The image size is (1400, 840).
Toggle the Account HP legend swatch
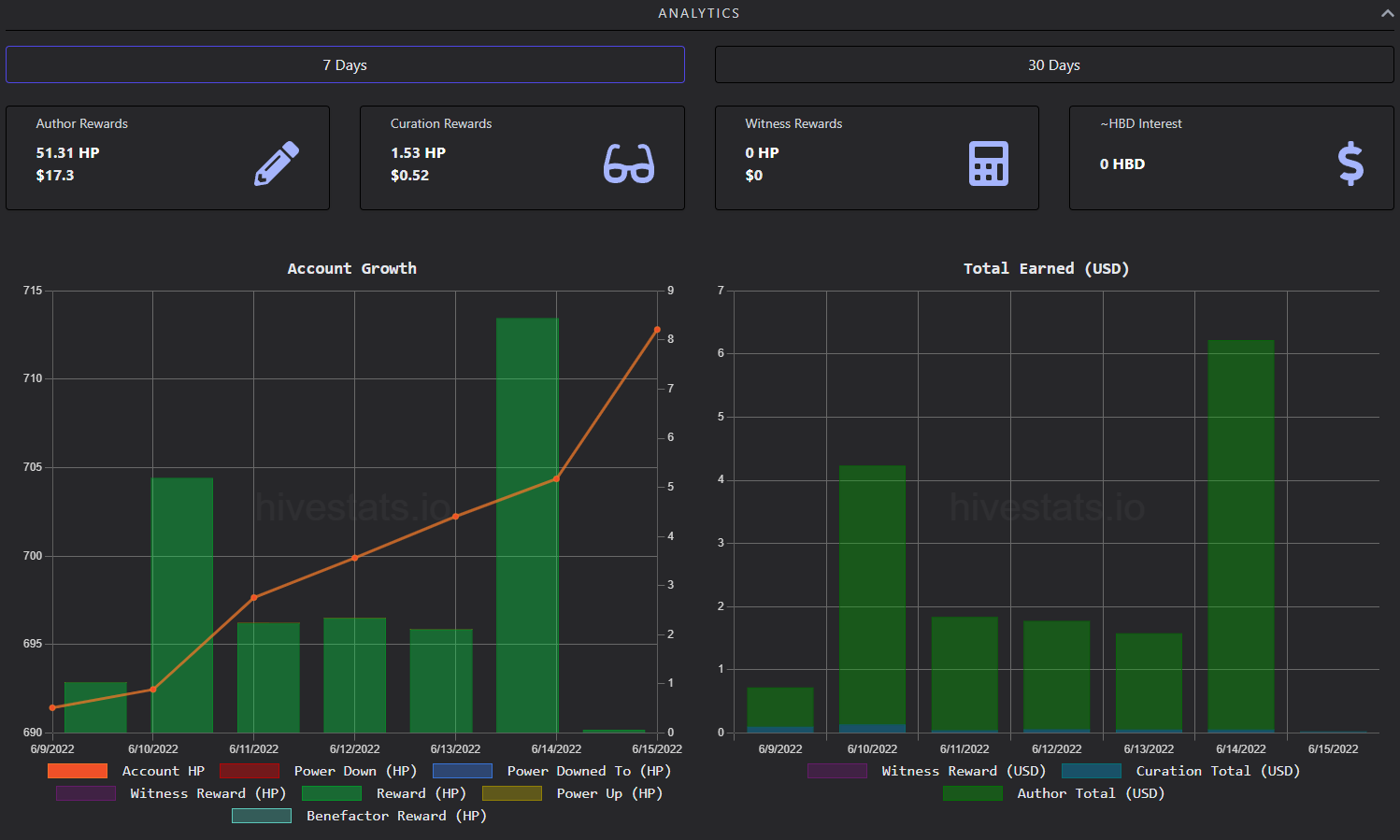[78, 771]
